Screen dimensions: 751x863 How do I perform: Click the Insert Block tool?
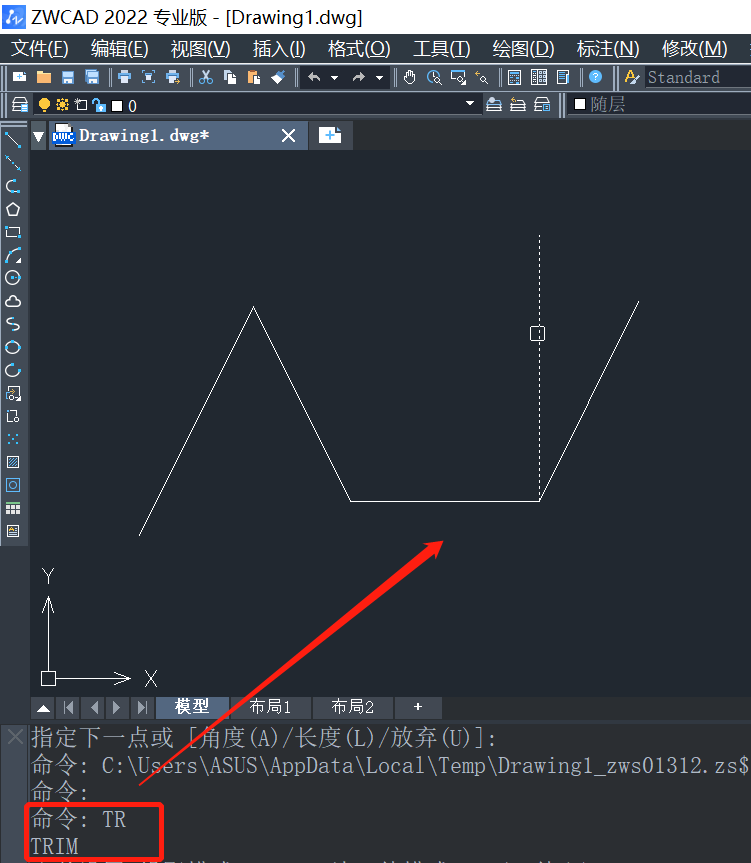point(13,393)
